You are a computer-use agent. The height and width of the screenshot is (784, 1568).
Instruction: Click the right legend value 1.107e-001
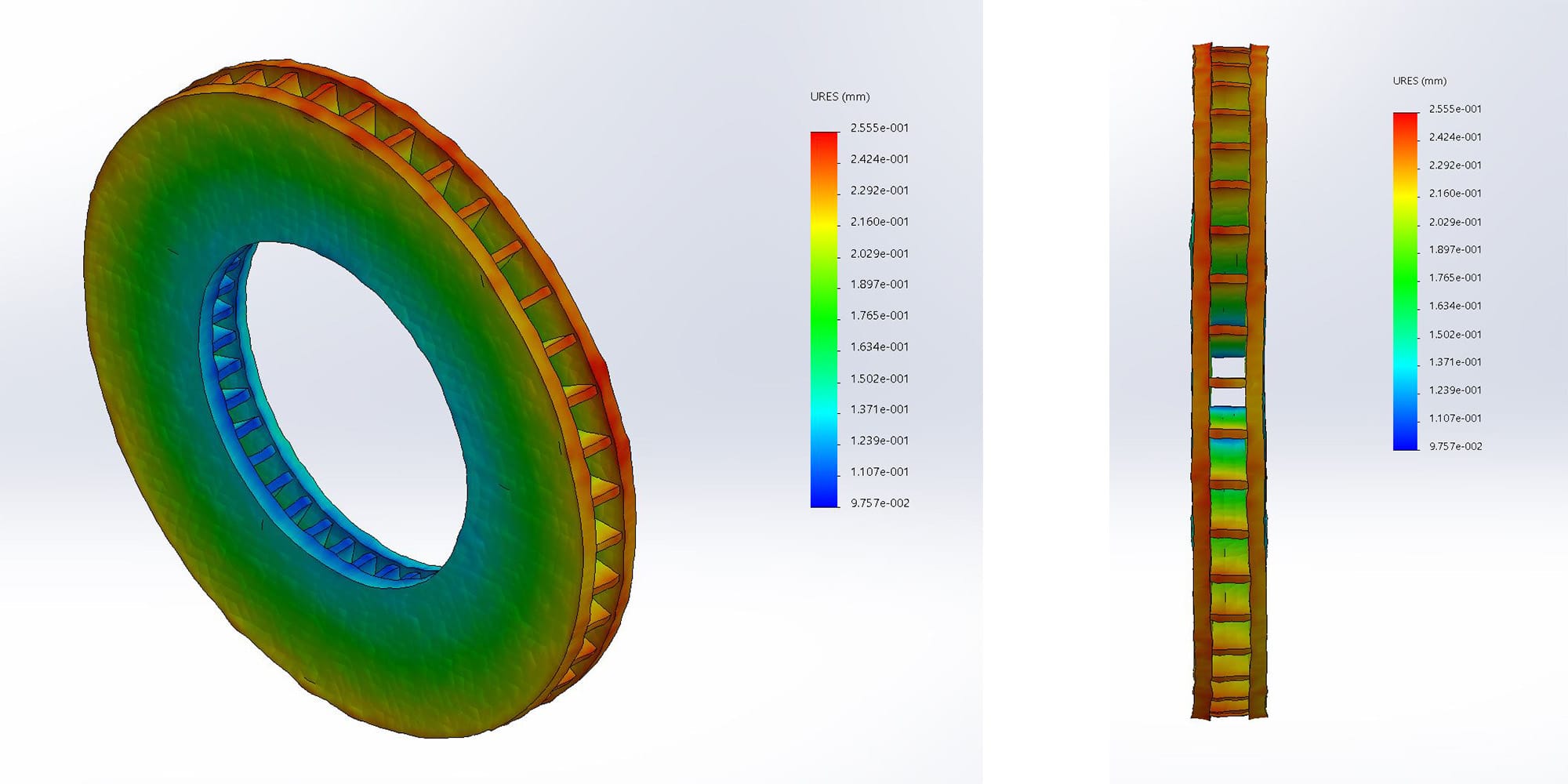(x=1455, y=419)
